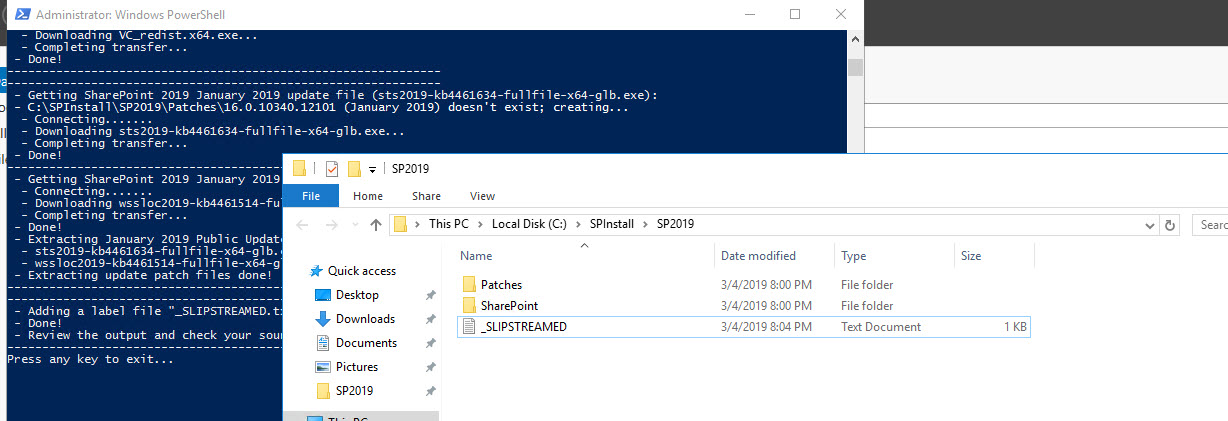Click the Up one level arrow
The height and width of the screenshot is (421, 1228).
[375, 224]
